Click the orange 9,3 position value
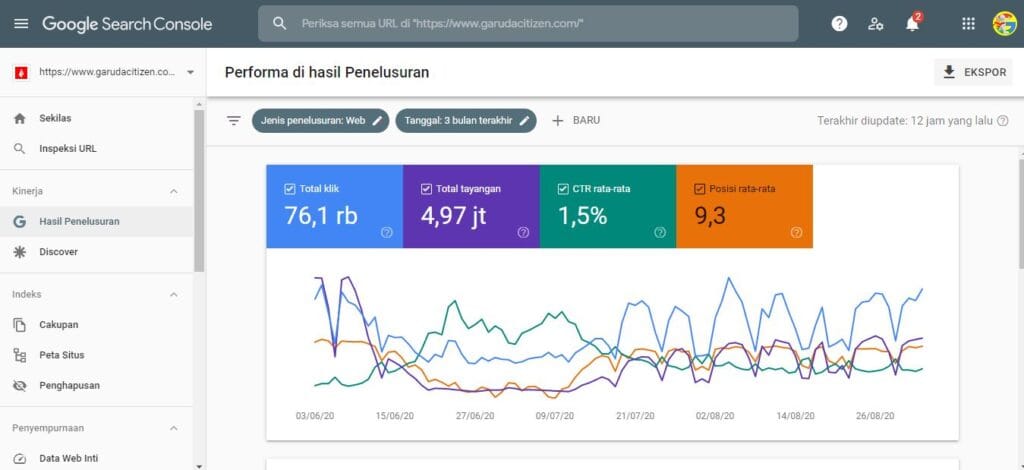 point(710,215)
